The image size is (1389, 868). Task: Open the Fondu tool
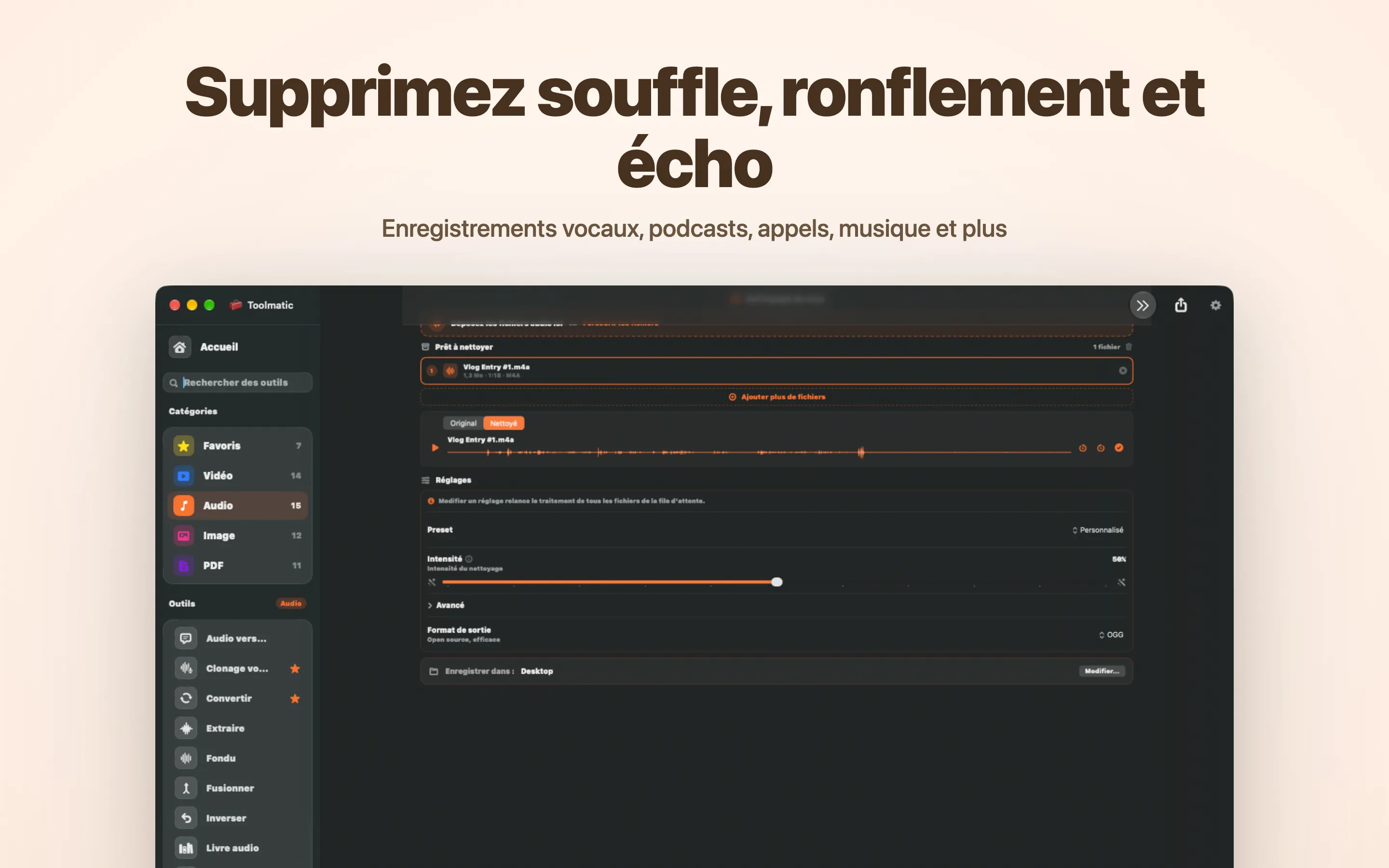pyautogui.click(x=238, y=758)
